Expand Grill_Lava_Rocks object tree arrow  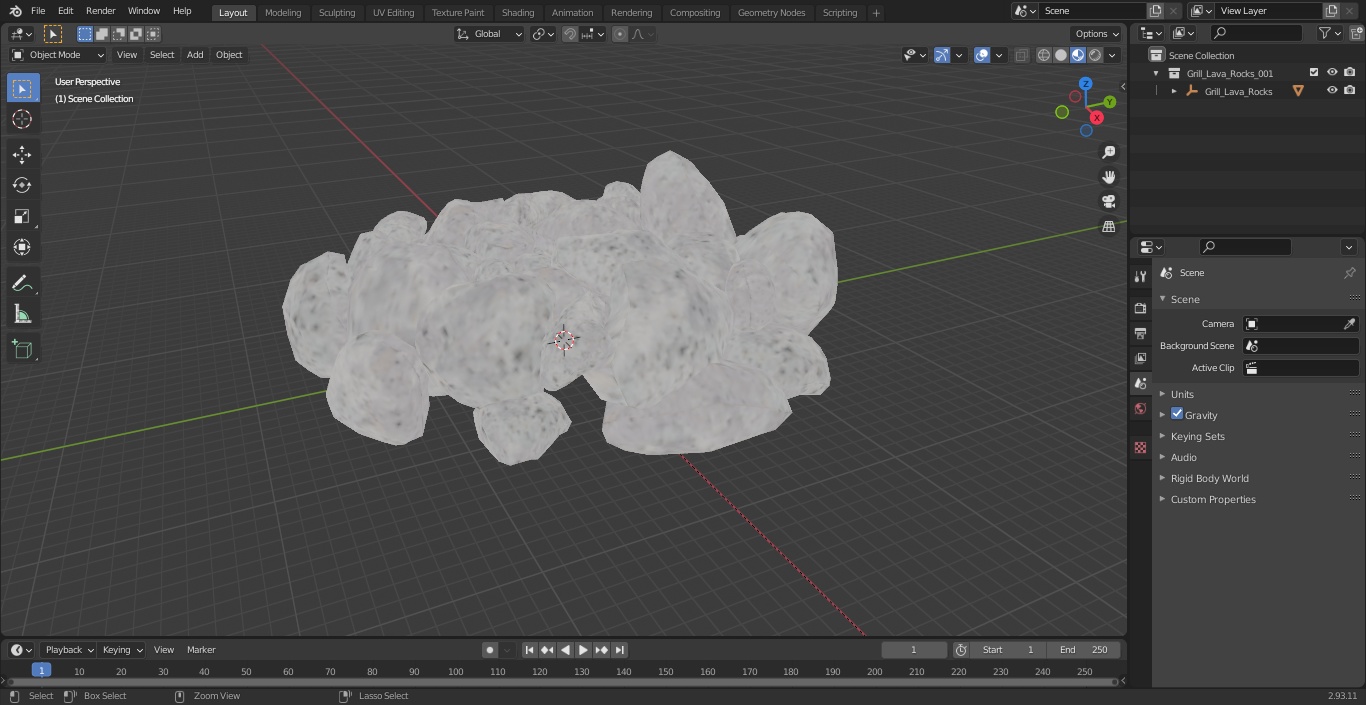tap(1174, 91)
